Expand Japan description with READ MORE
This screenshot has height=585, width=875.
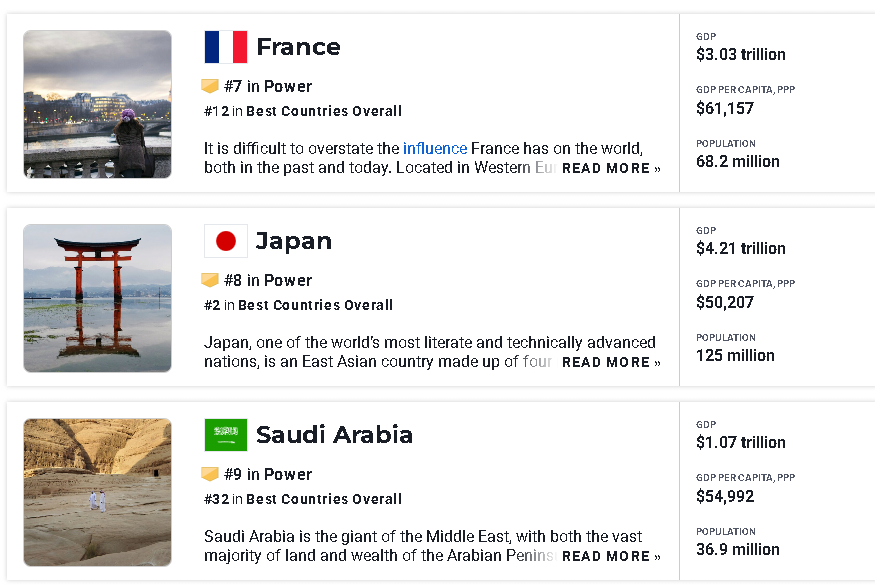coord(610,363)
